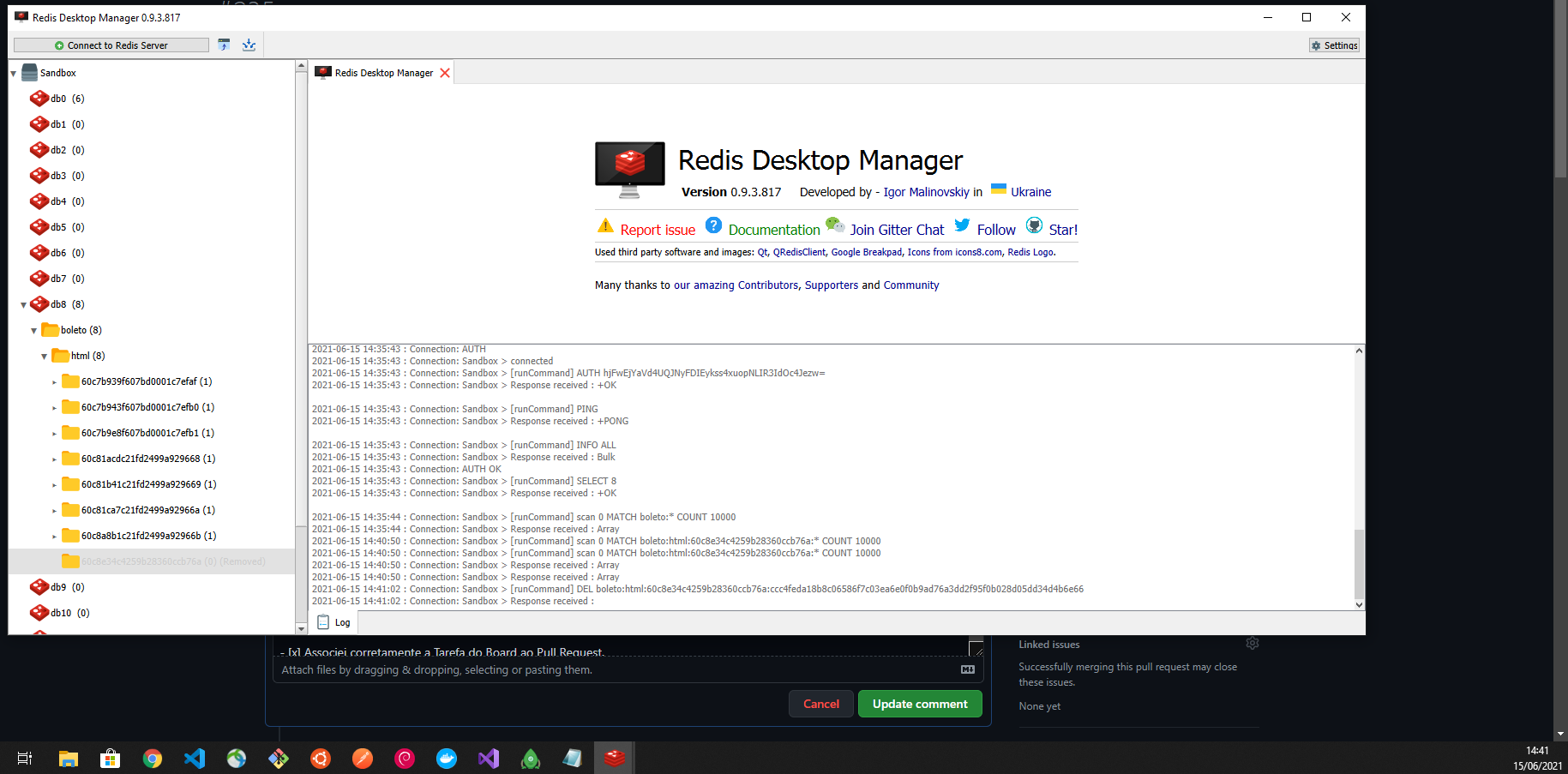The height and width of the screenshot is (774, 1568).
Task: Close the Redis Desktop Manager tab
Action: click(x=445, y=73)
